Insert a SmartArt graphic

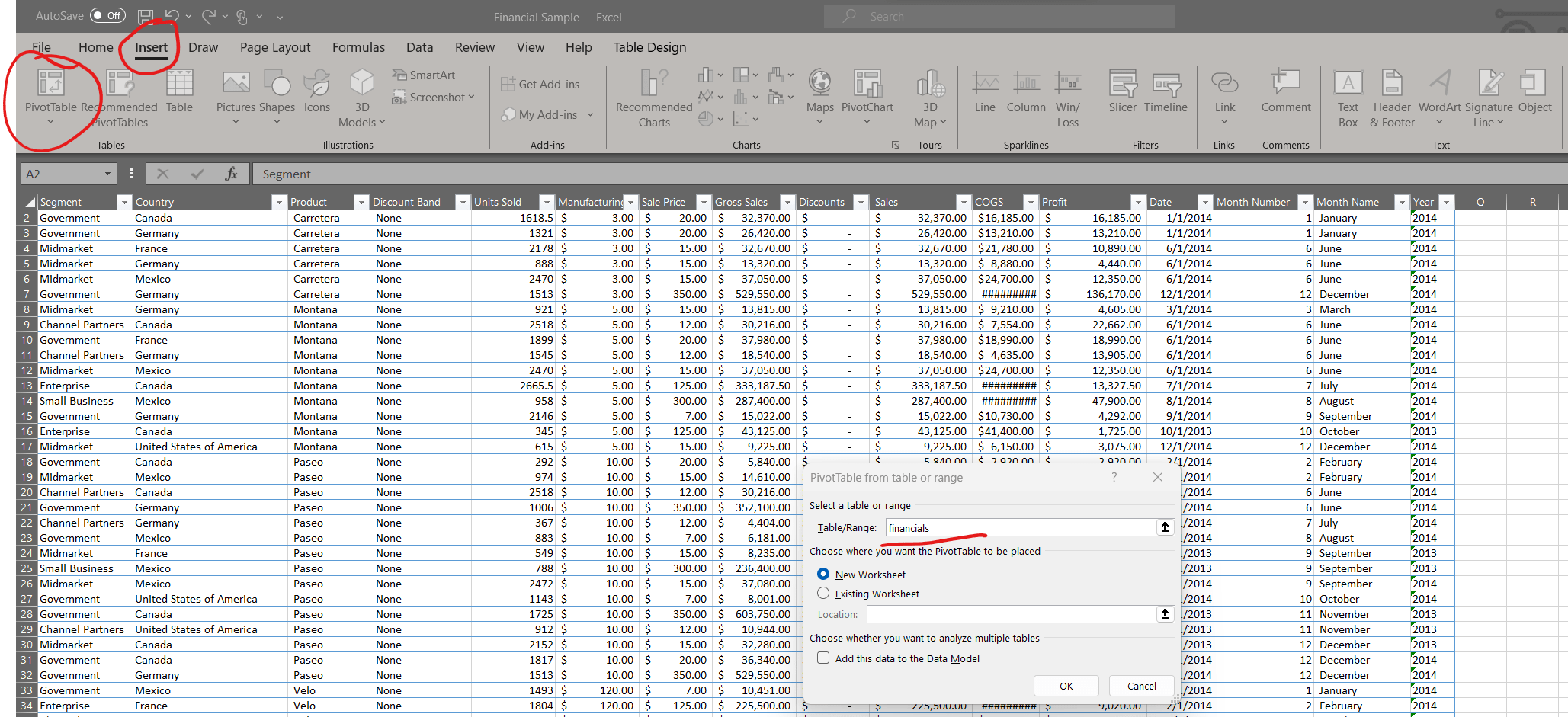point(424,75)
